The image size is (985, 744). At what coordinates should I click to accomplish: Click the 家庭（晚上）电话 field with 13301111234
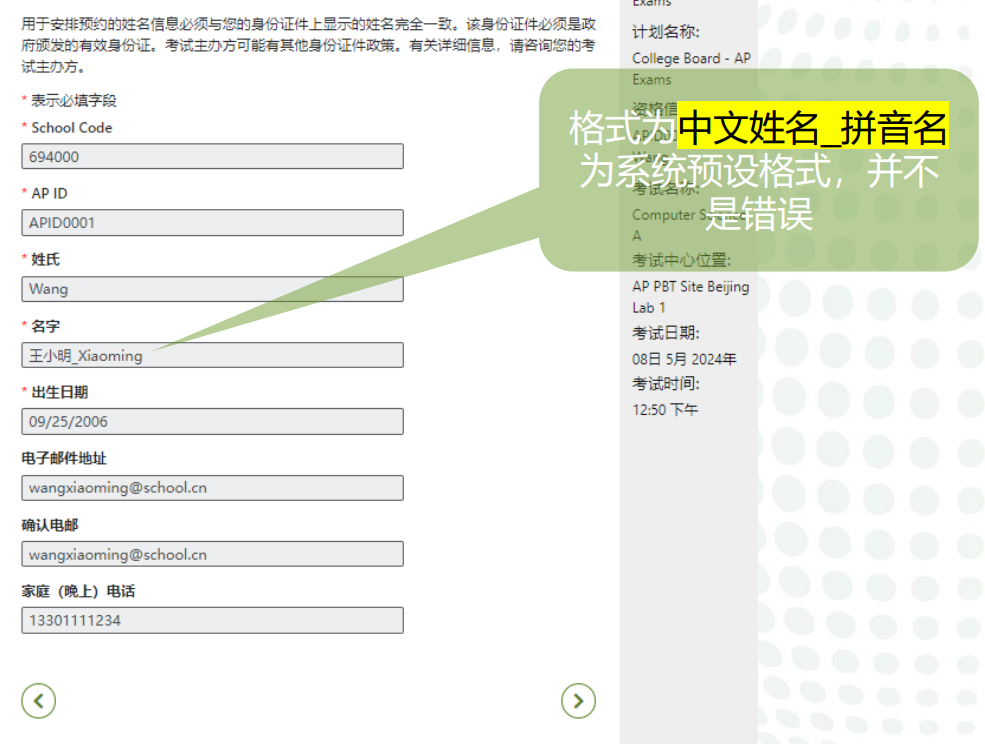pos(212,620)
